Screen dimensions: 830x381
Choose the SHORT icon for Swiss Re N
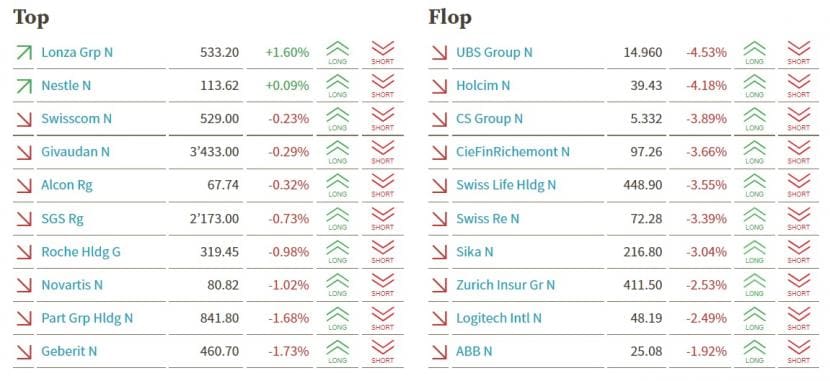pyautogui.click(x=799, y=219)
